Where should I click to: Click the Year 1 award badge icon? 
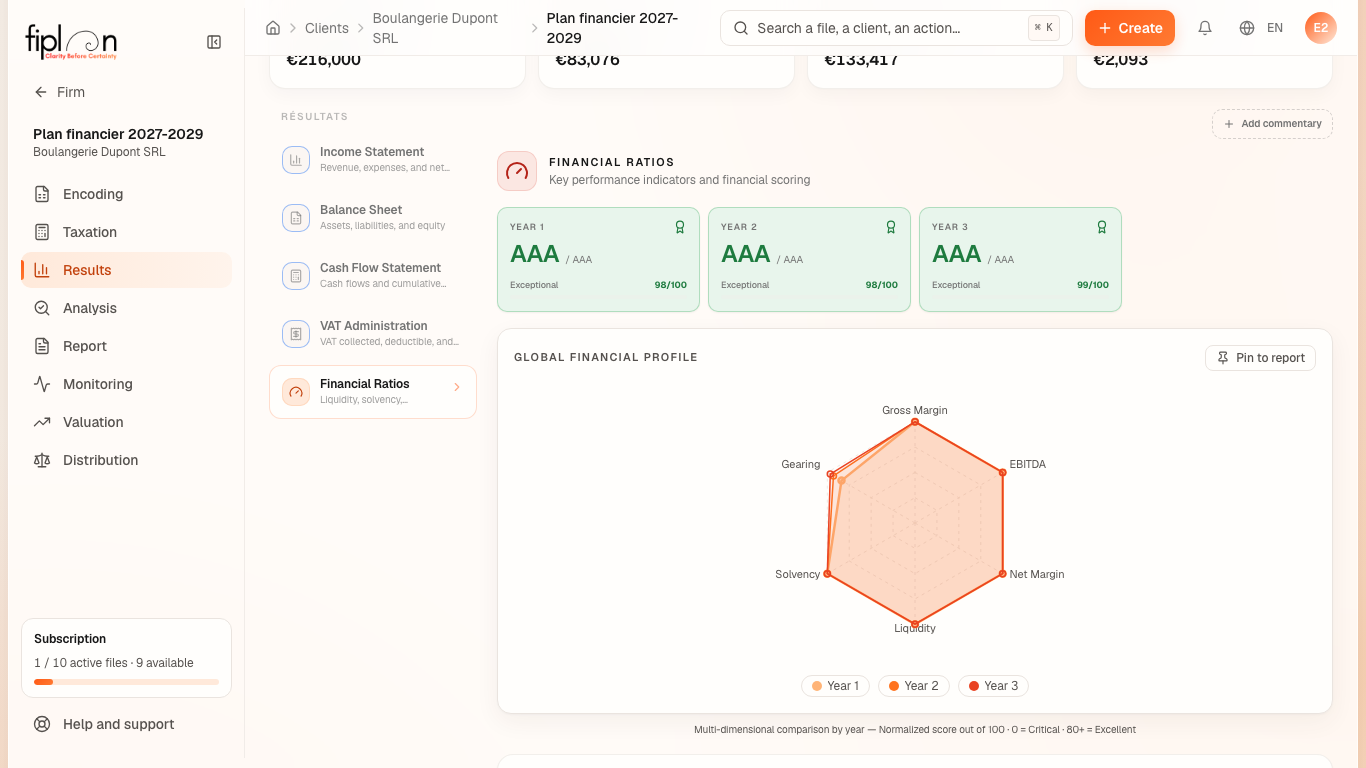pos(680,227)
